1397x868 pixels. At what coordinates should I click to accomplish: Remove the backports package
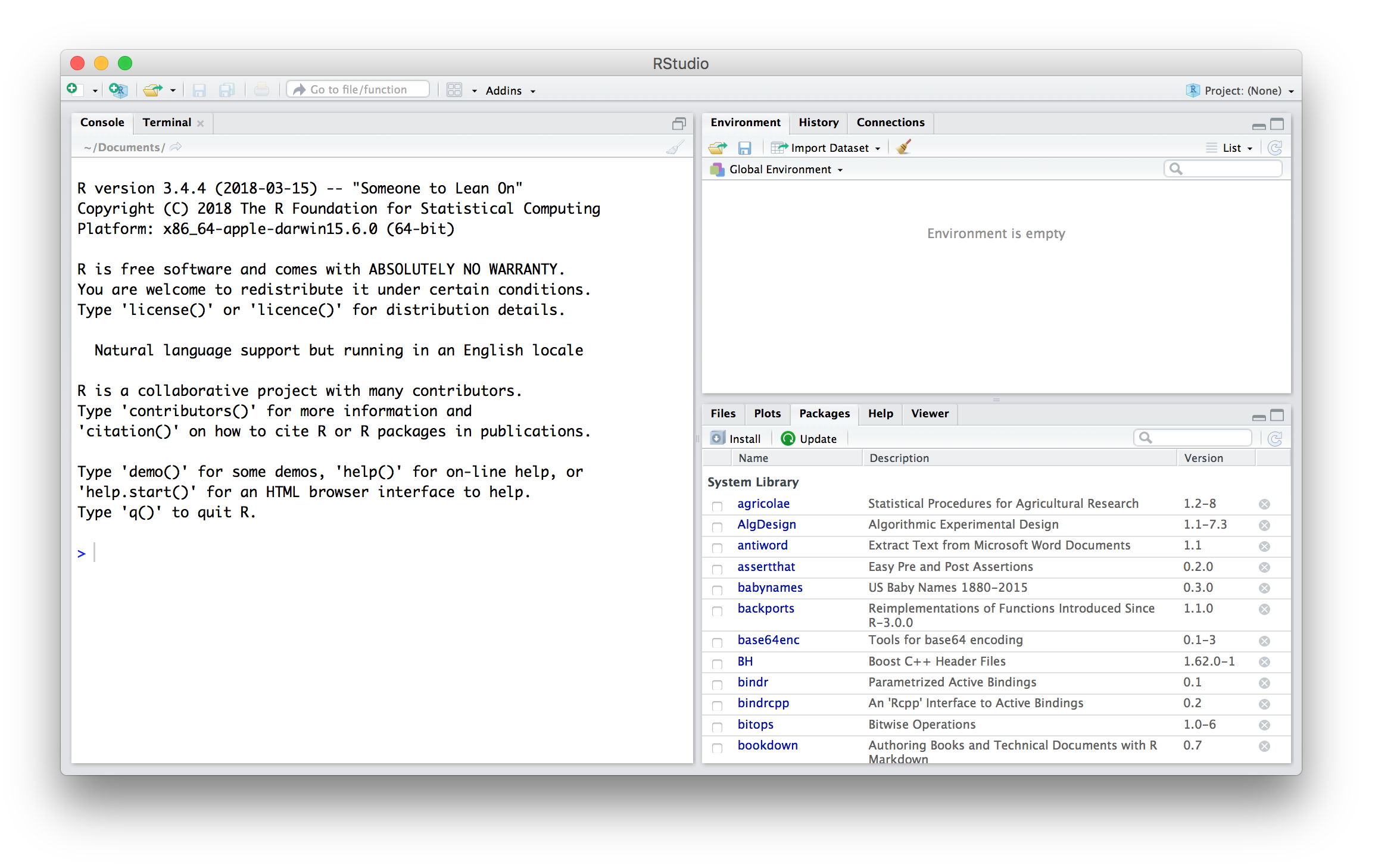pos(1264,609)
